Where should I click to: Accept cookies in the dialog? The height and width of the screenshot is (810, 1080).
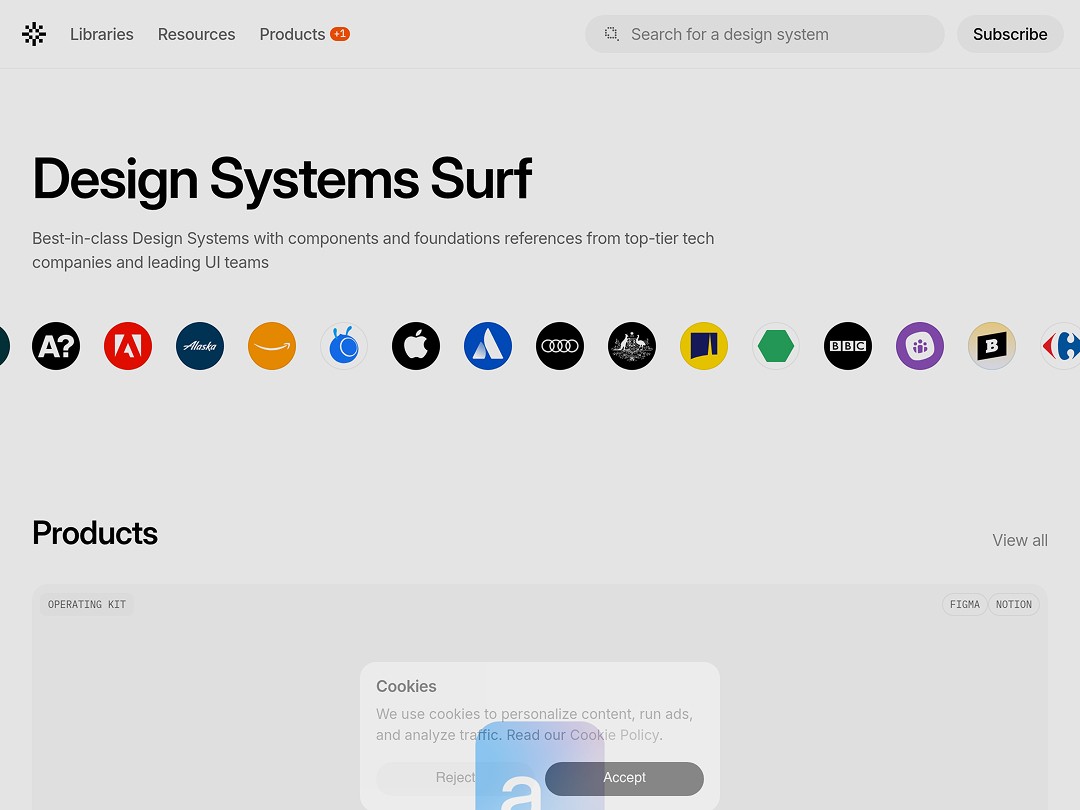click(624, 778)
